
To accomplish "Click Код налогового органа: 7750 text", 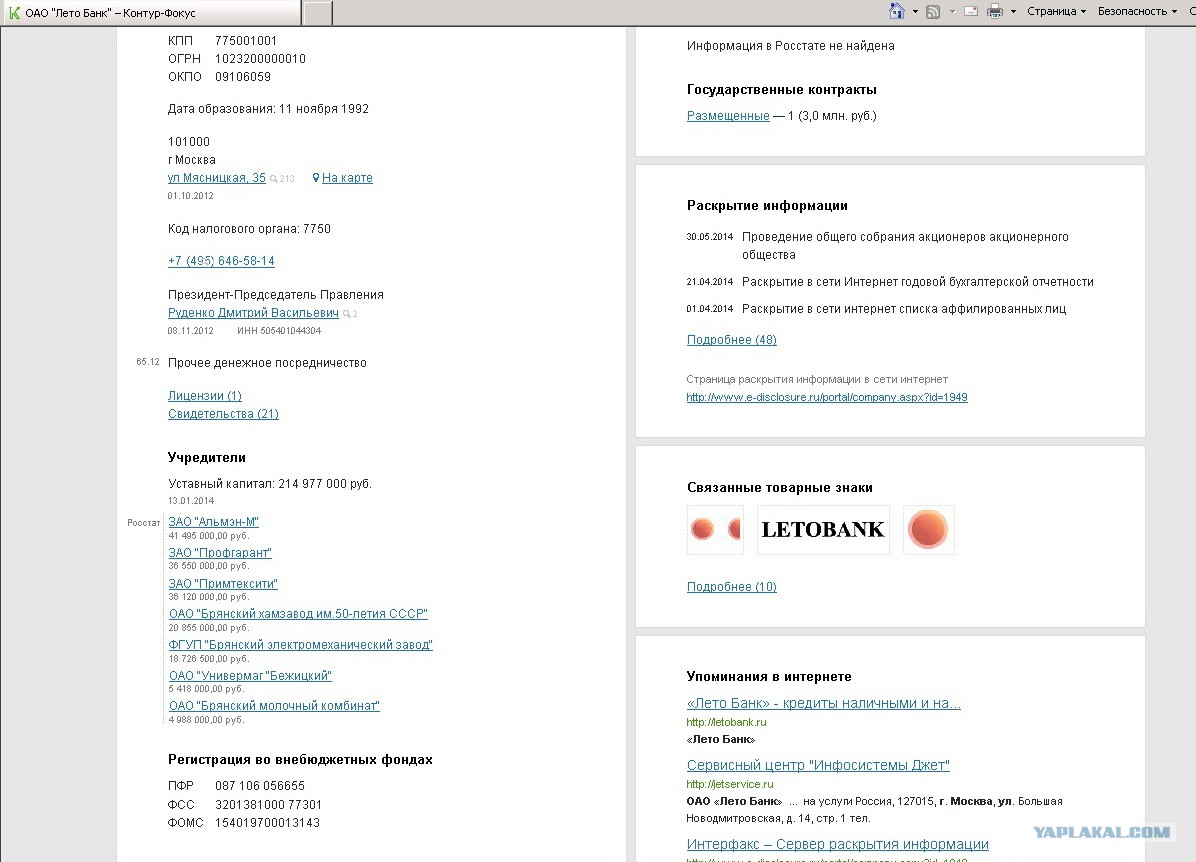I will tap(249, 229).
